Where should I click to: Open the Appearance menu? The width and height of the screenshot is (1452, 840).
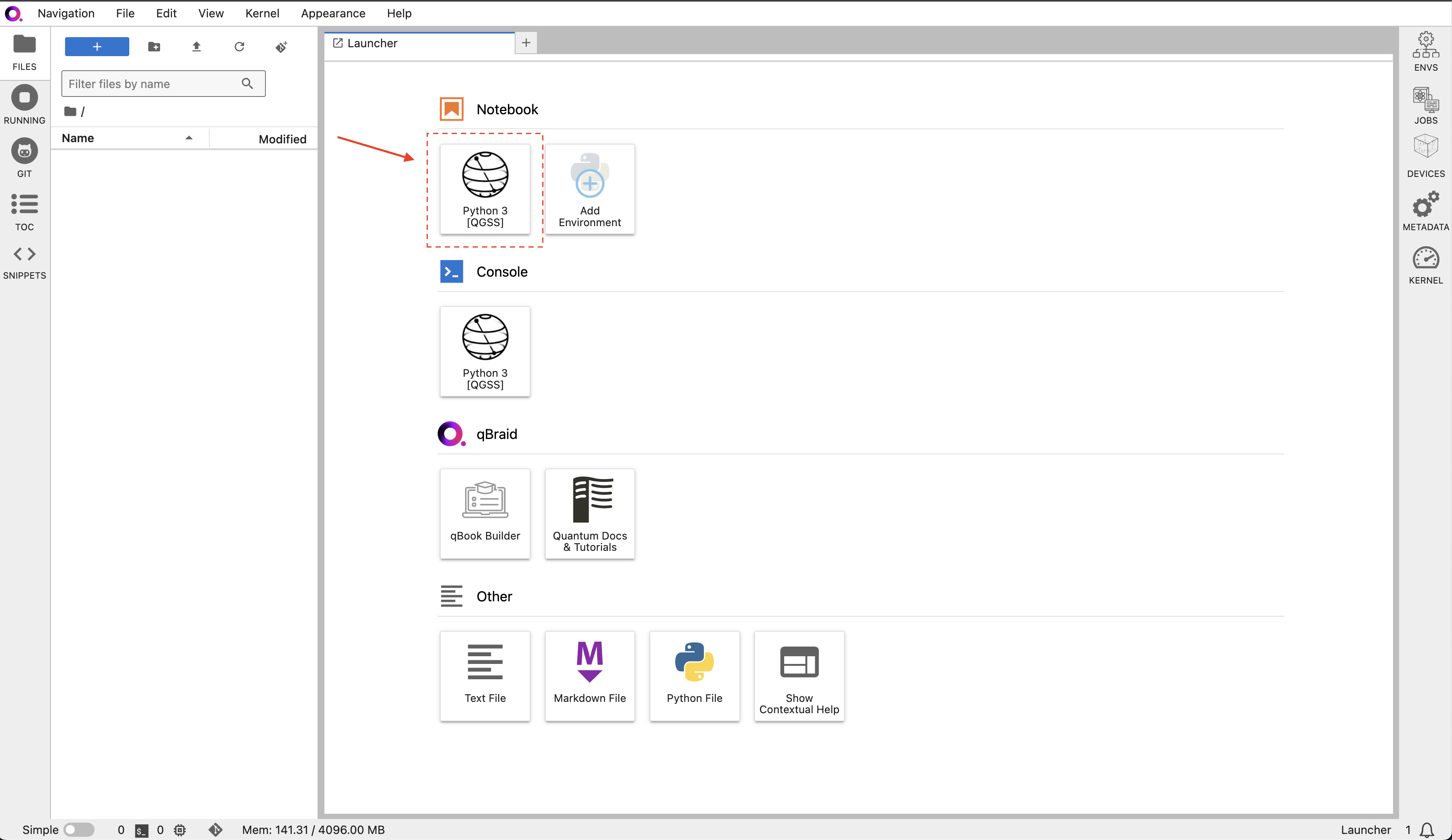click(333, 13)
